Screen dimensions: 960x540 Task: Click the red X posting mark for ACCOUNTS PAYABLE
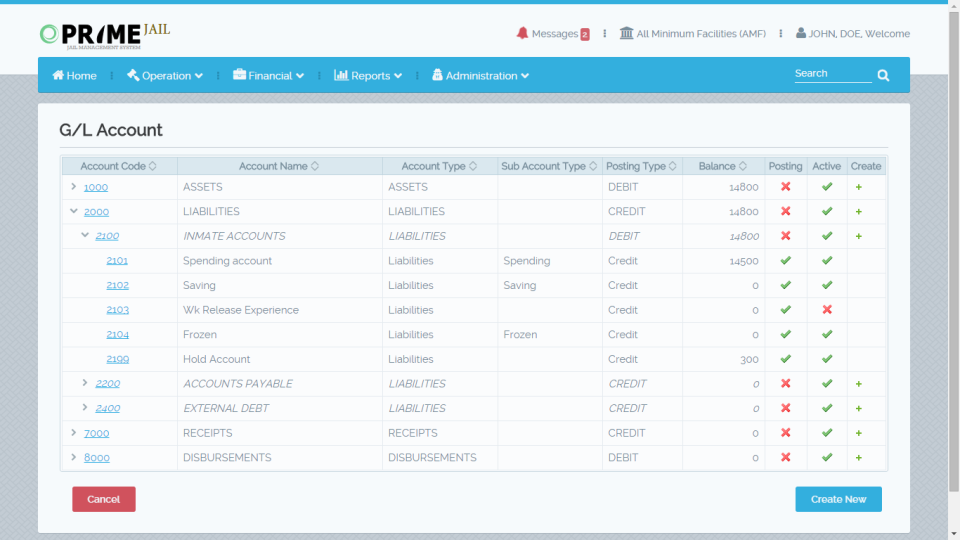(786, 383)
